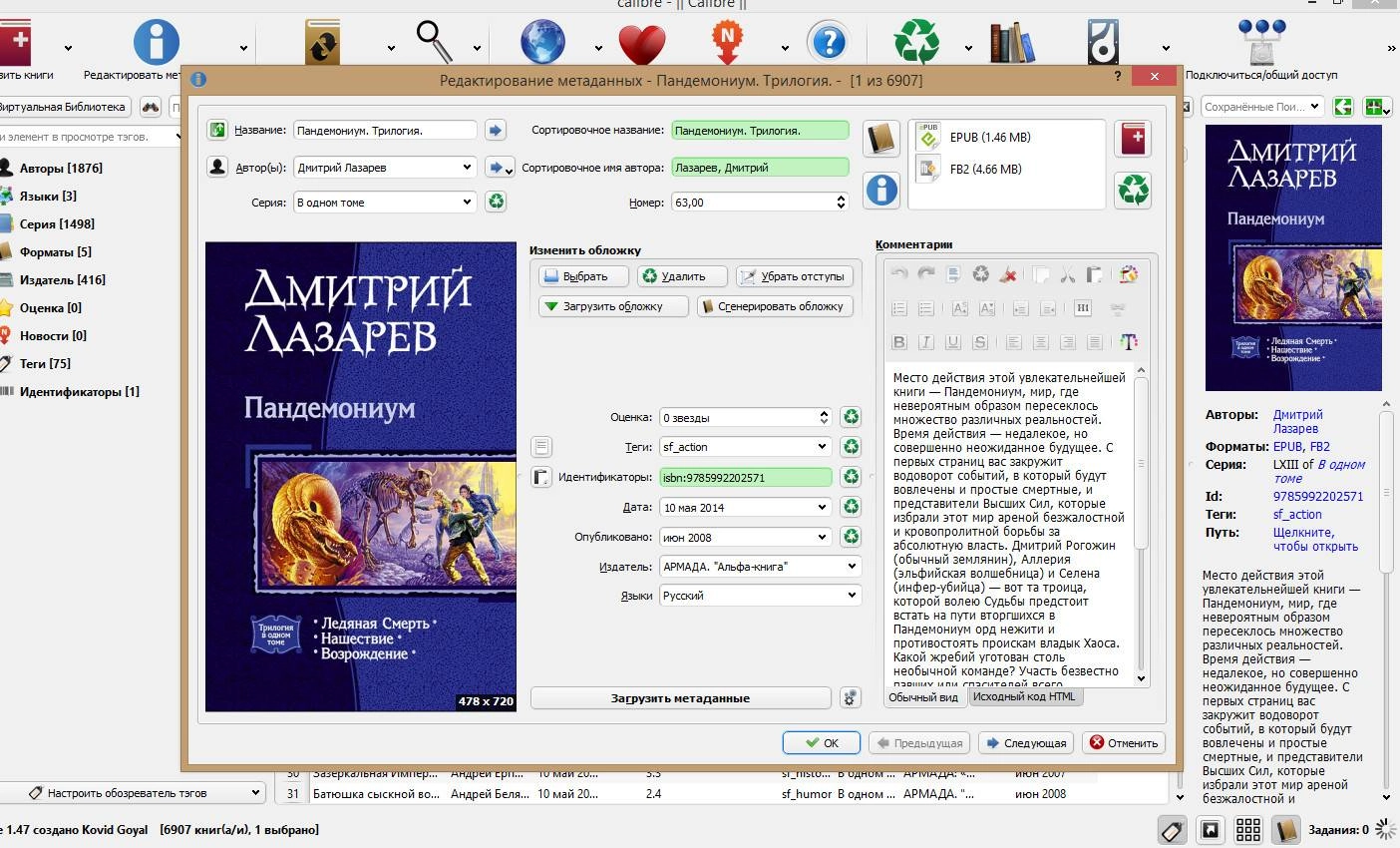Open the Опубликовано date dropdown

coord(822,537)
